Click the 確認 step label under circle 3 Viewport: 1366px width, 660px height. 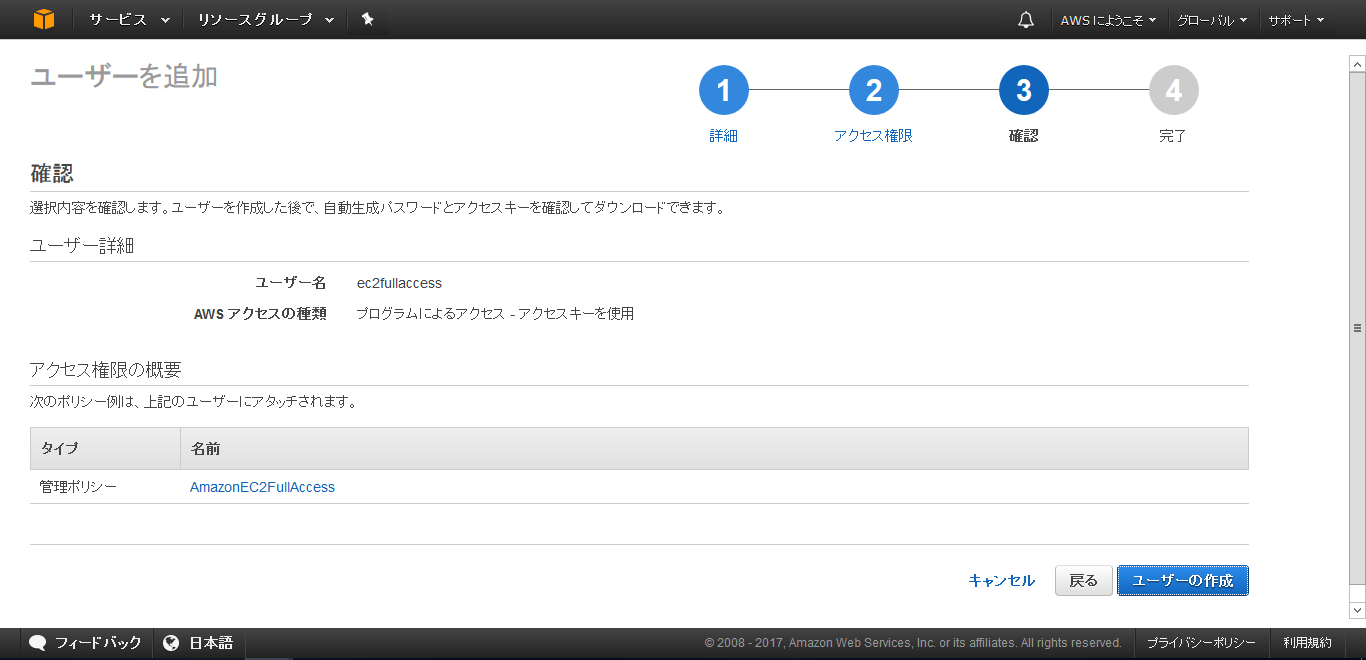click(1024, 136)
